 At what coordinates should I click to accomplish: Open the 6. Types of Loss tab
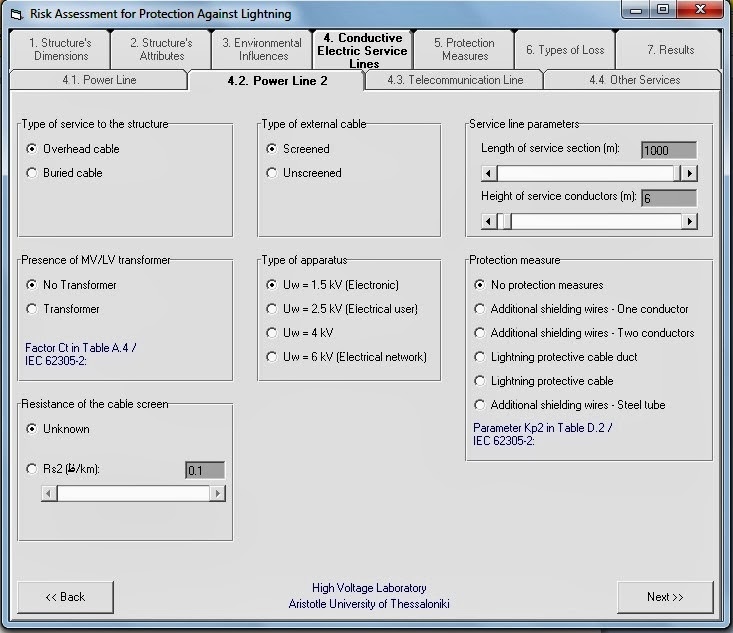tap(565, 50)
